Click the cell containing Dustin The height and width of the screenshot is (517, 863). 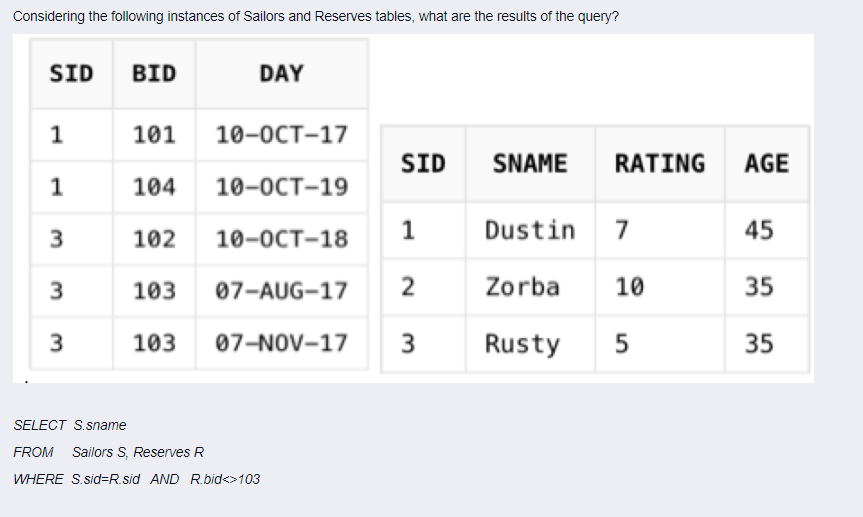[530, 230]
